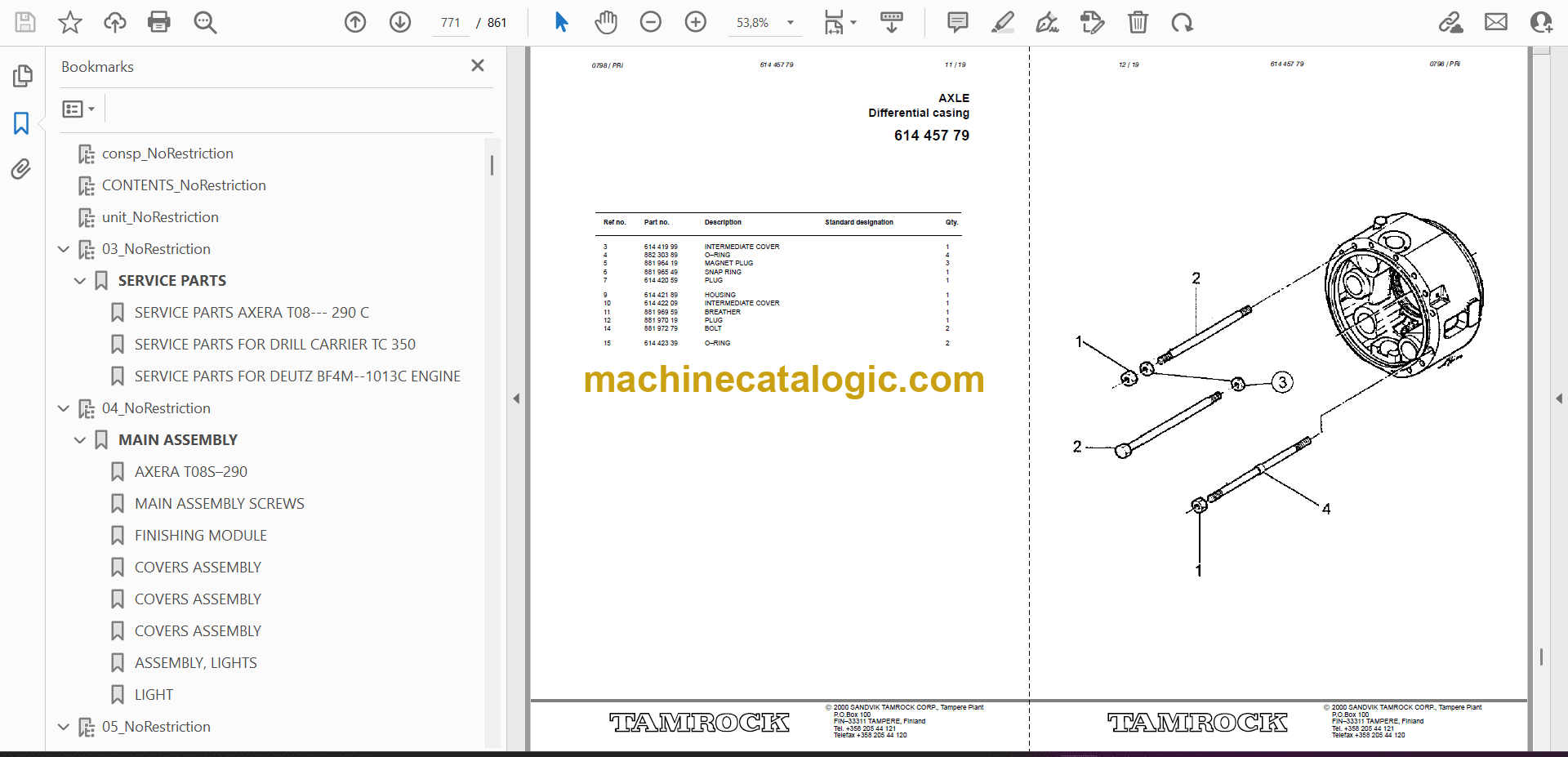Click the part number 614 457 79 heading
This screenshot has width=1568, height=757.
(932, 136)
